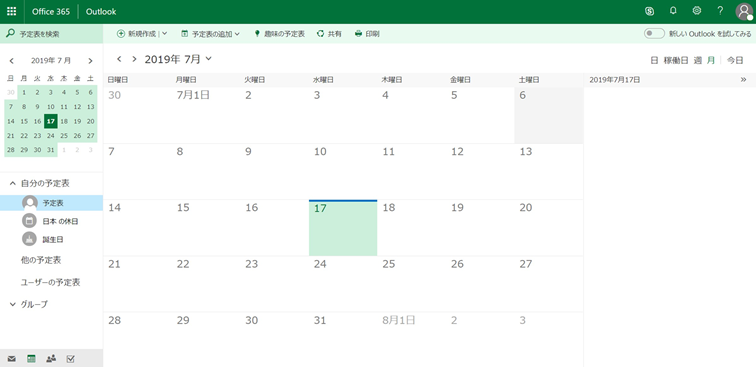Switch to Calendar icon in bottom bar
The width and height of the screenshot is (756, 367).
coord(31,358)
